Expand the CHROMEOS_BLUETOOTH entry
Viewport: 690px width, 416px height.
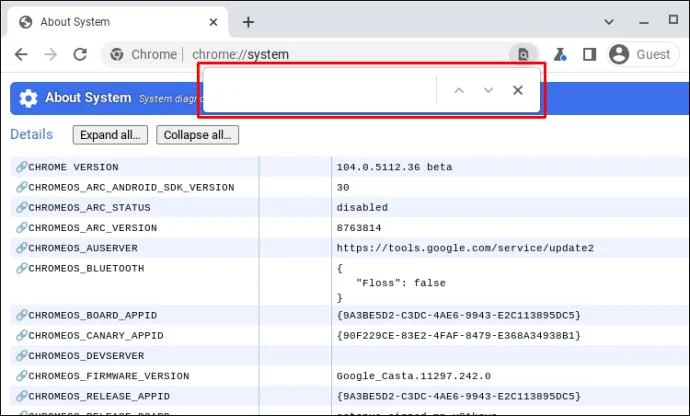pos(86,269)
